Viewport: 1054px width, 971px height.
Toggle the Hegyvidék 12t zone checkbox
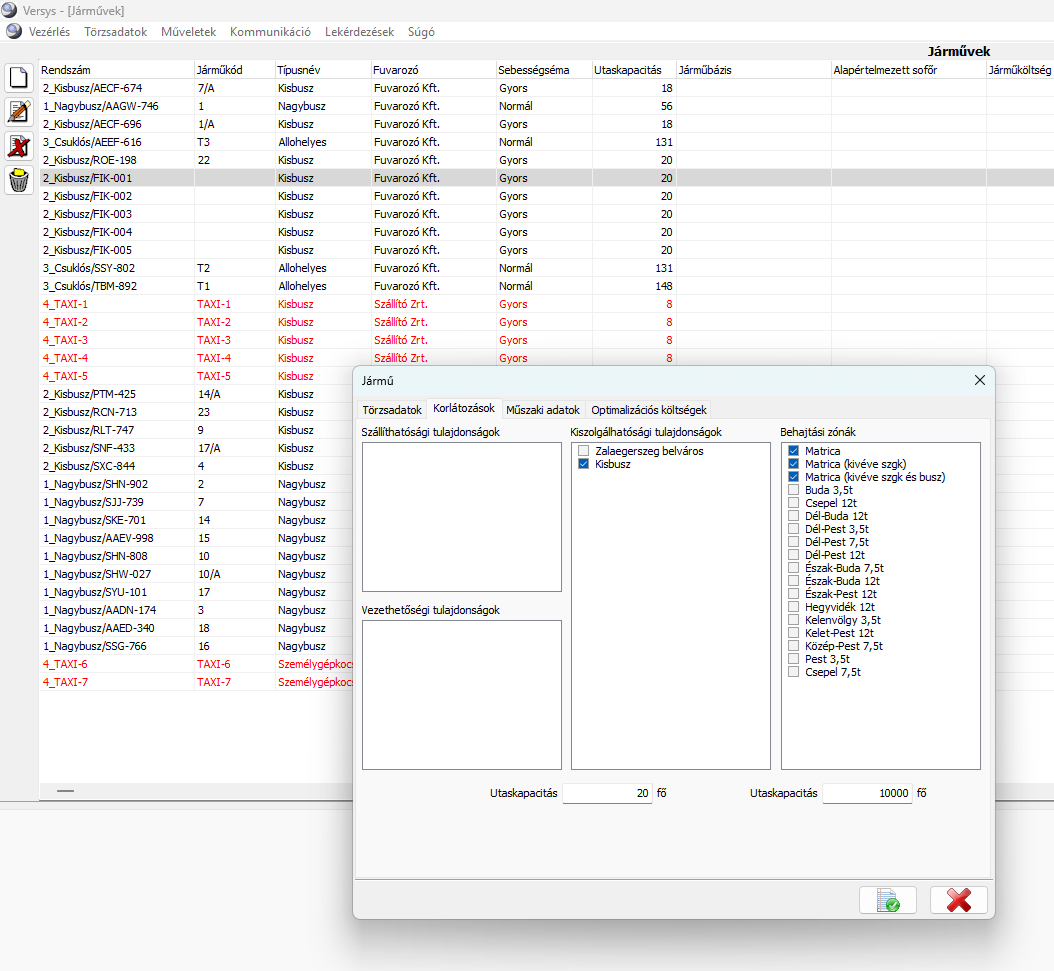click(794, 607)
